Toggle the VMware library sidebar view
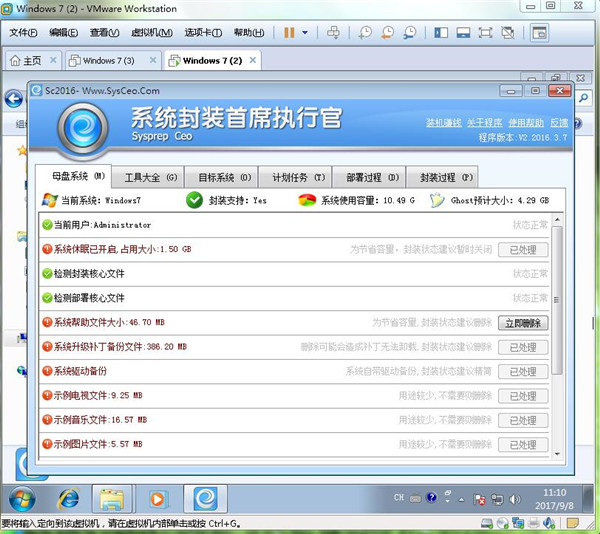 pyautogui.click(x=441, y=33)
